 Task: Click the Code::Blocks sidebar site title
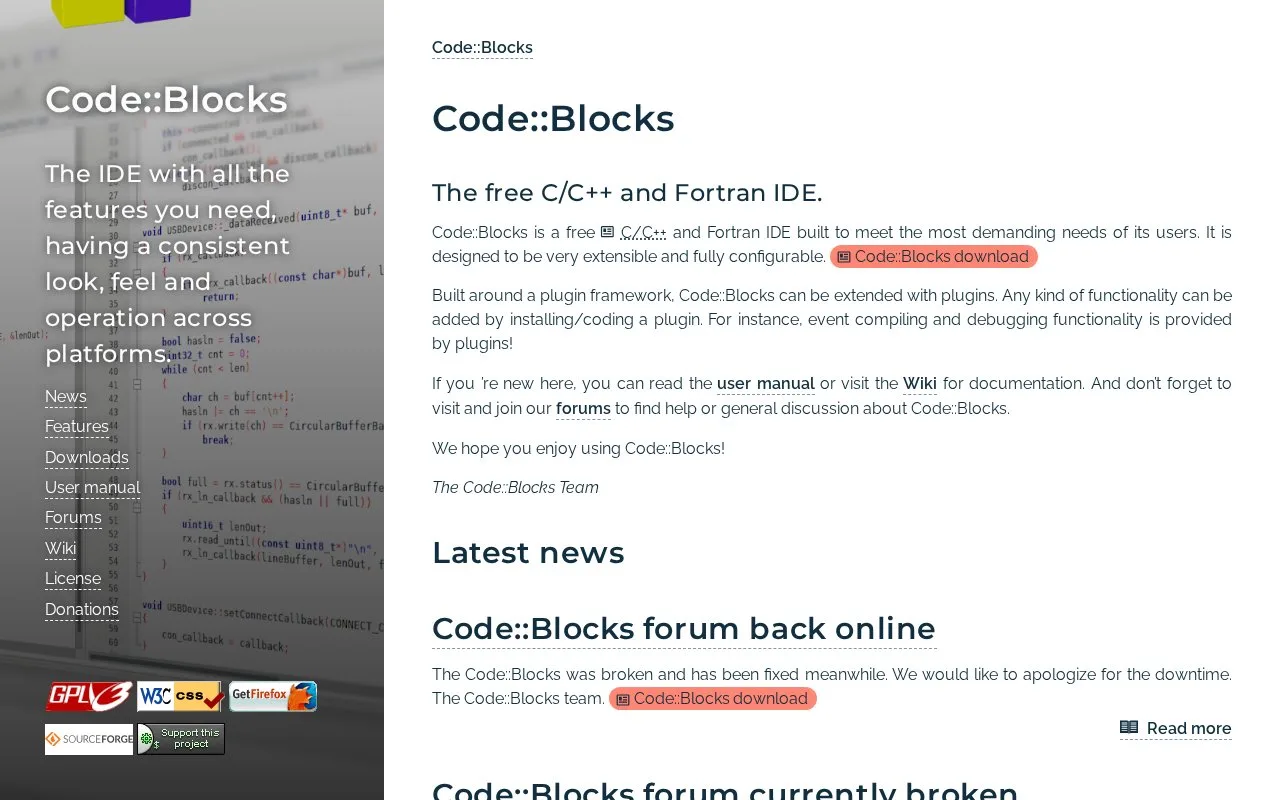tap(166, 100)
